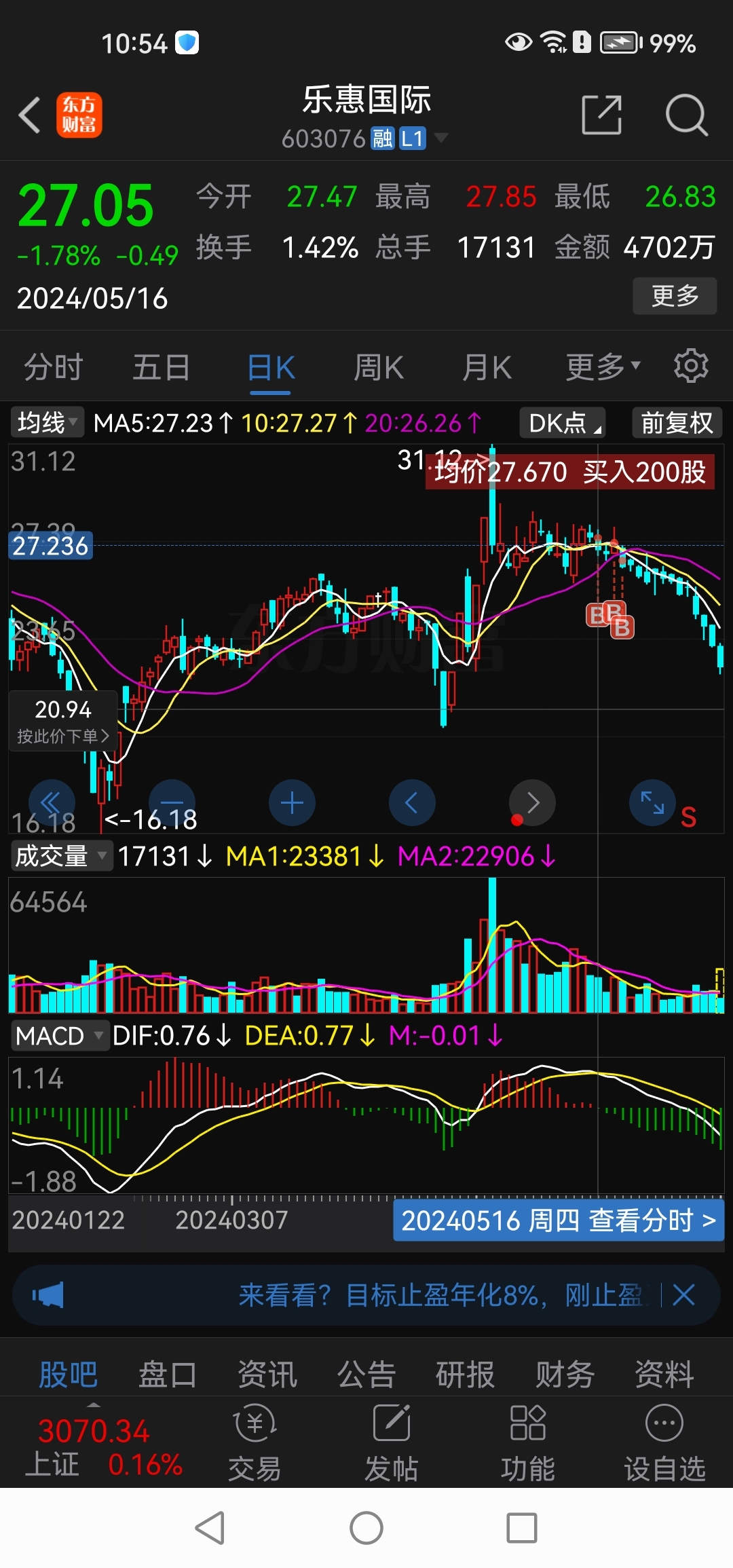Open chart settings gear icon
The height and width of the screenshot is (1568, 733).
pos(691,367)
